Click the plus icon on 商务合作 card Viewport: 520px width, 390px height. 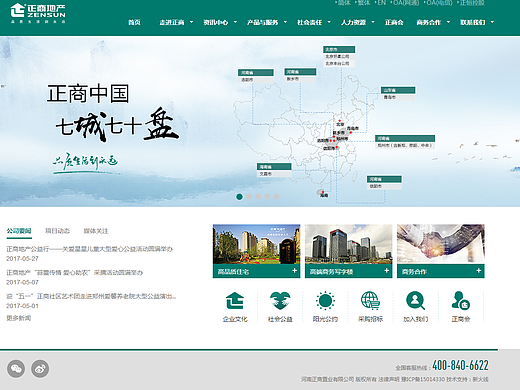tap(479, 271)
